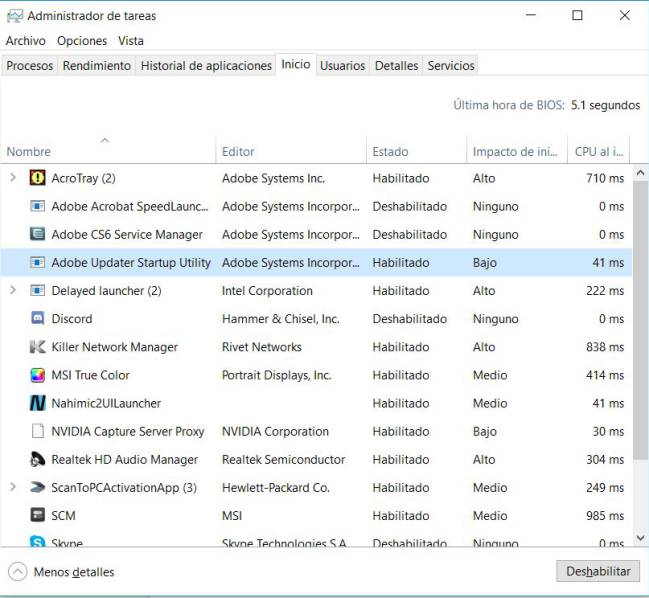Click the ScanToPCActivationApp icon

coord(38,487)
